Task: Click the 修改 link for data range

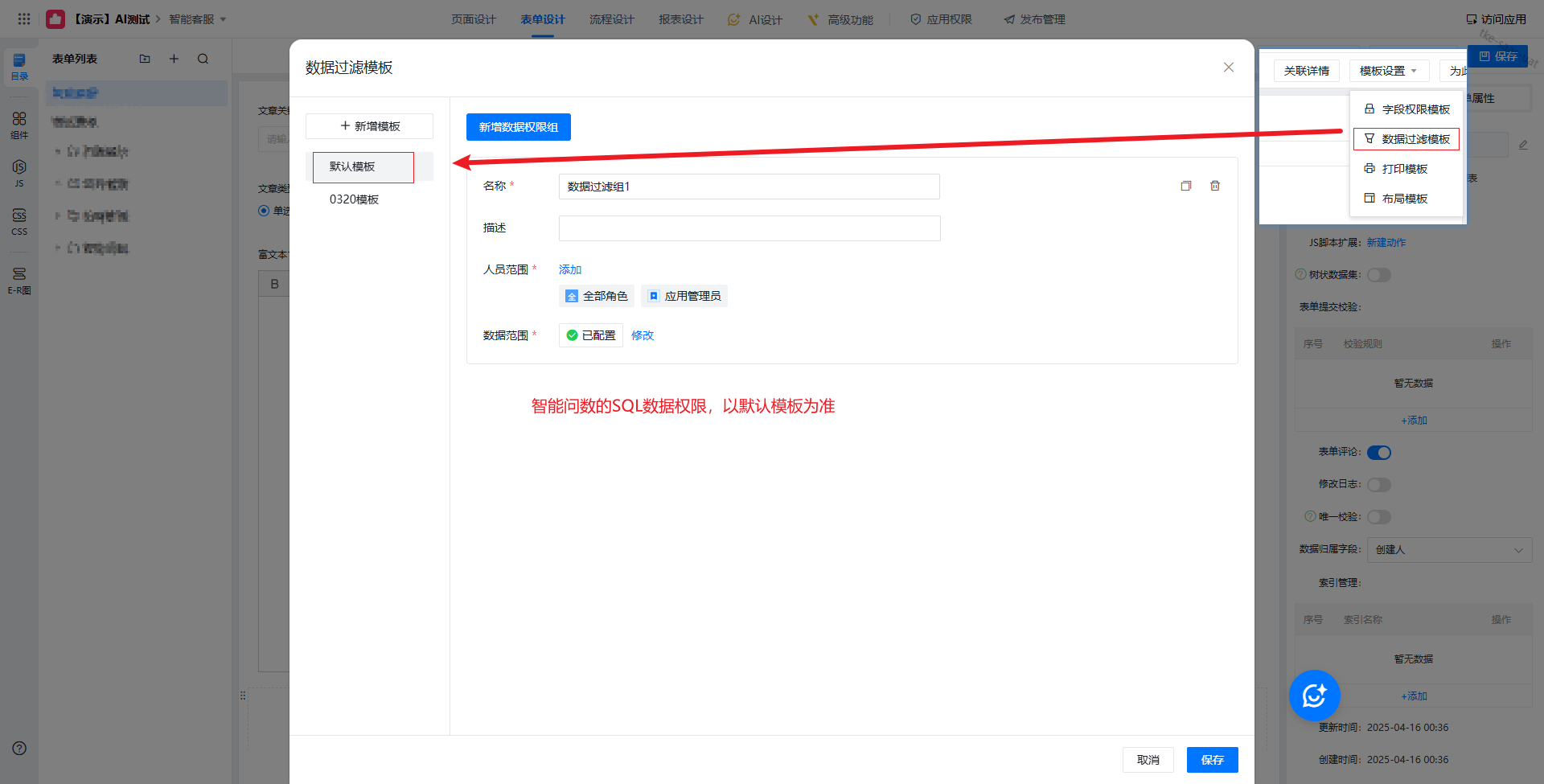Action: [x=642, y=335]
